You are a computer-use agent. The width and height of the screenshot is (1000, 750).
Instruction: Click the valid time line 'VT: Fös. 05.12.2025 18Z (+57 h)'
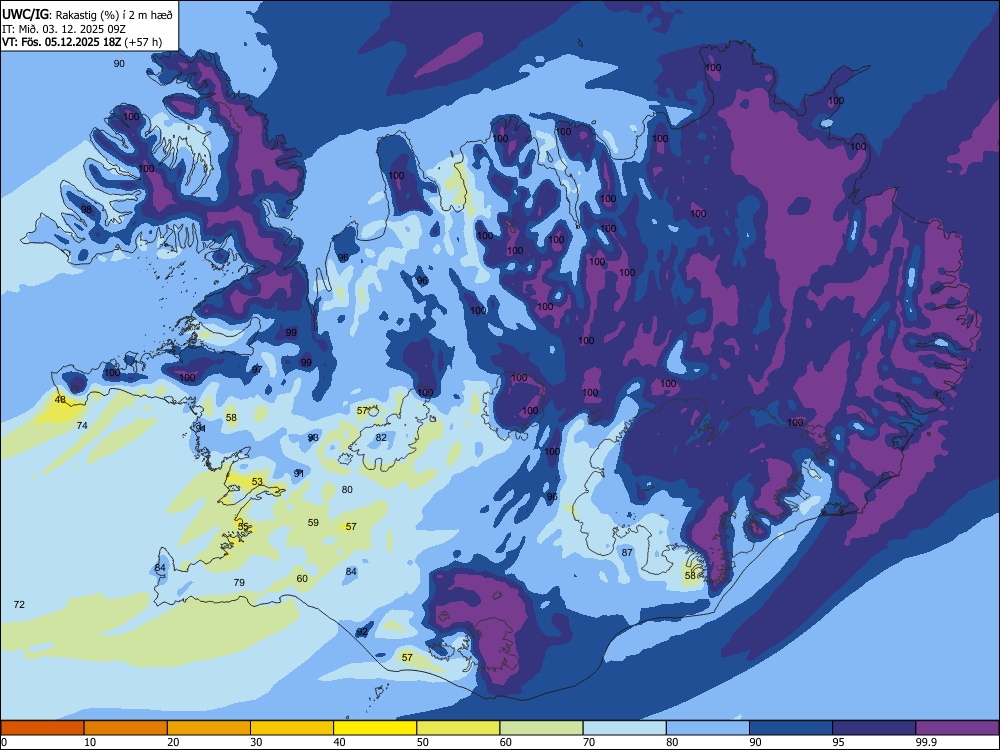click(x=82, y=42)
